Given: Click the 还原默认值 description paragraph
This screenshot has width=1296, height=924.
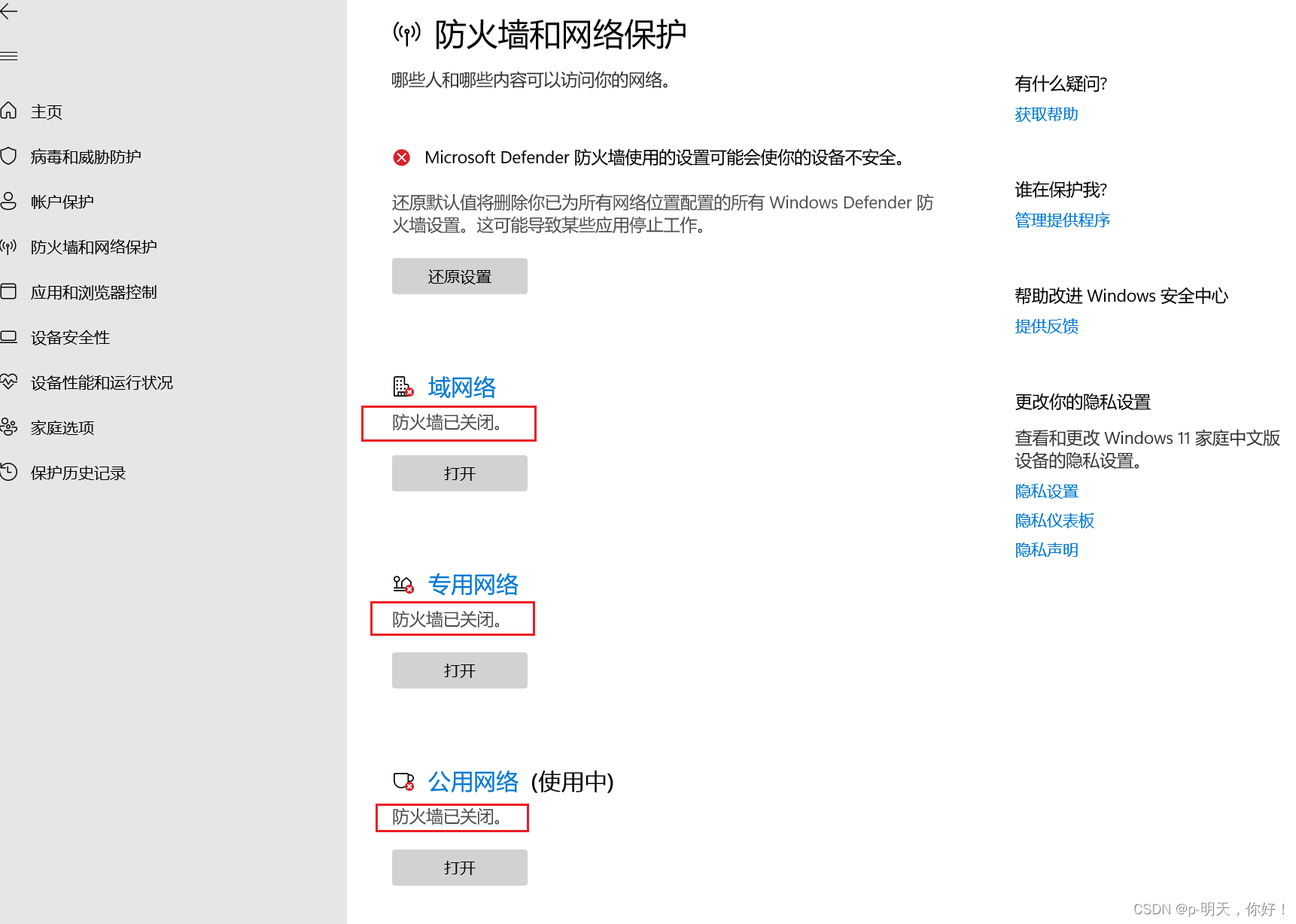Looking at the screenshot, I should tap(663, 214).
